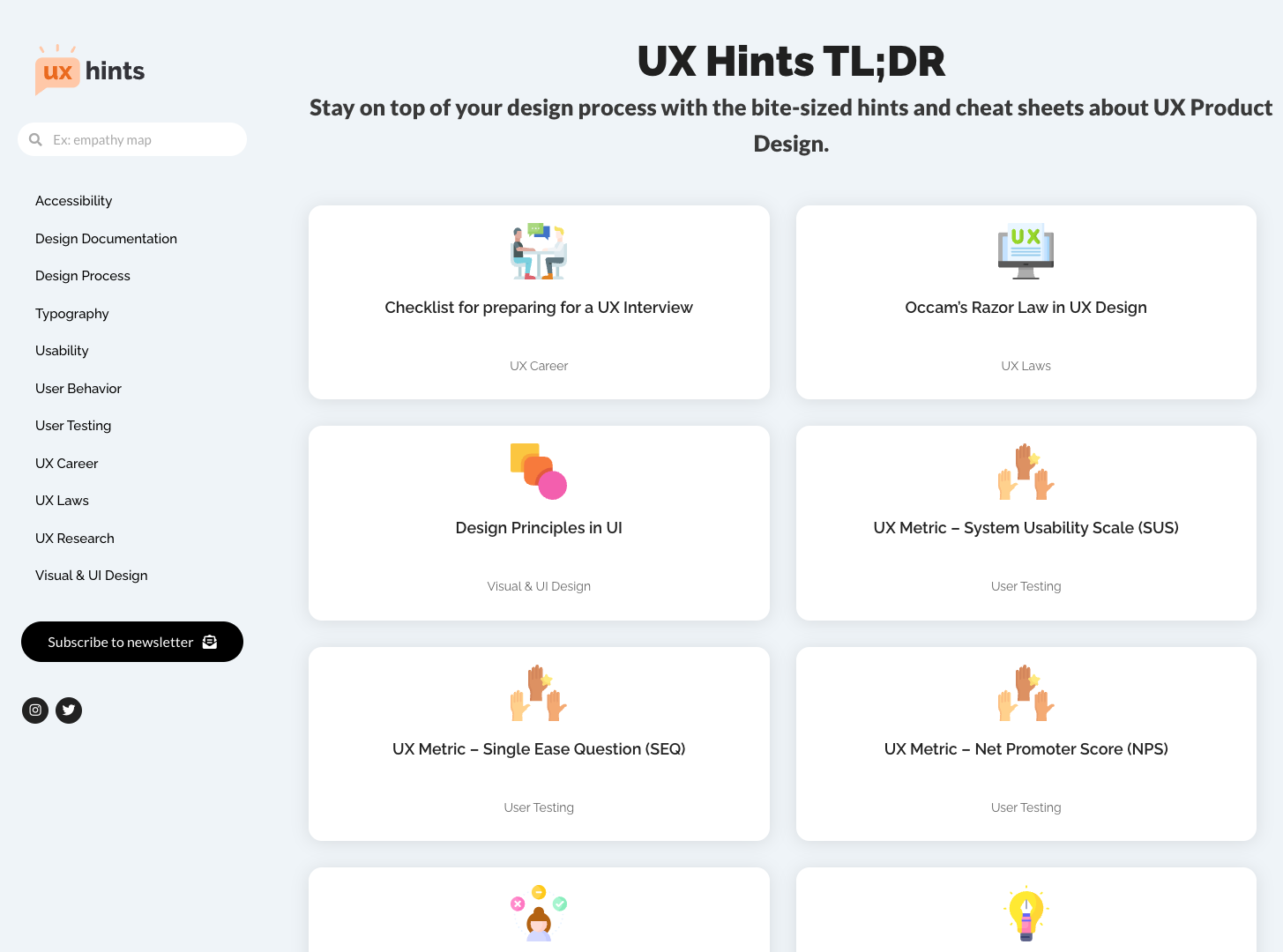Screen dimensions: 1283x952
Task: Click the newsletter envelope icon
Action: [x=209, y=642]
